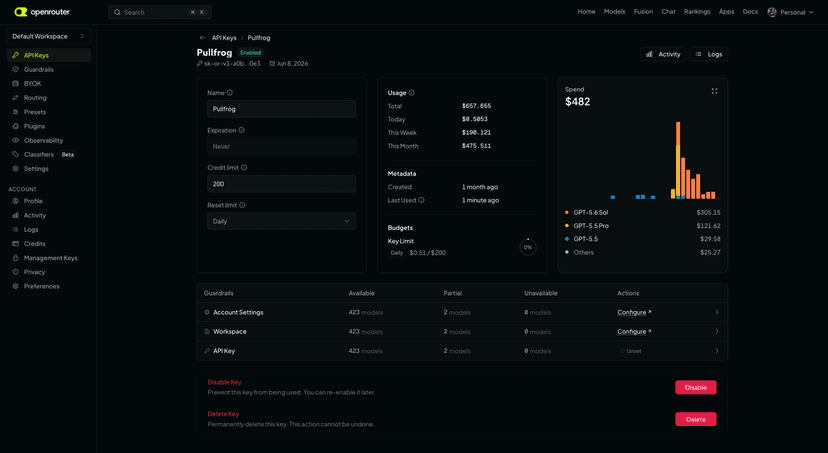Click the red Disable button
This screenshot has height=453, width=828.
pyautogui.click(x=695, y=387)
